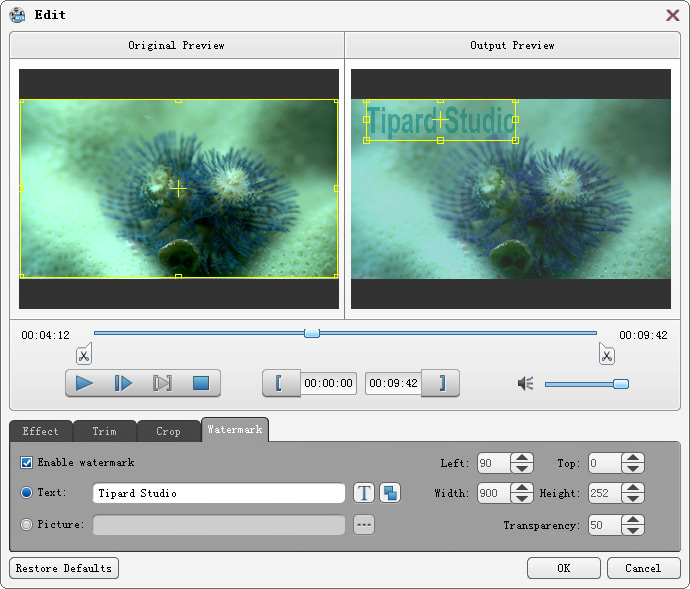
Task: Click the step-forward frame button
Action: tap(123, 383)
